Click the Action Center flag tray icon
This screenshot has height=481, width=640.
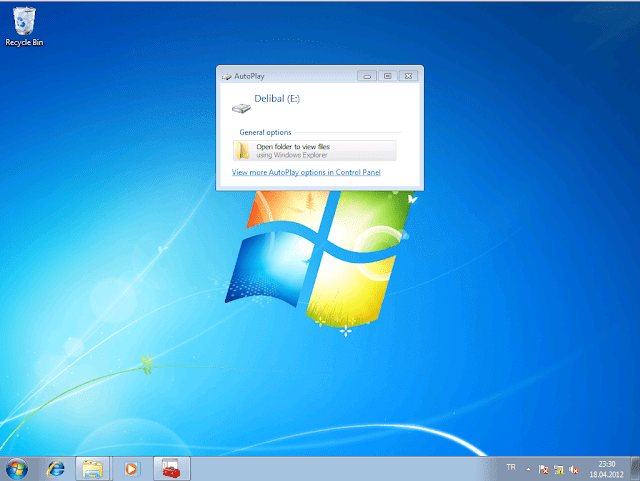tap(543, 468)
